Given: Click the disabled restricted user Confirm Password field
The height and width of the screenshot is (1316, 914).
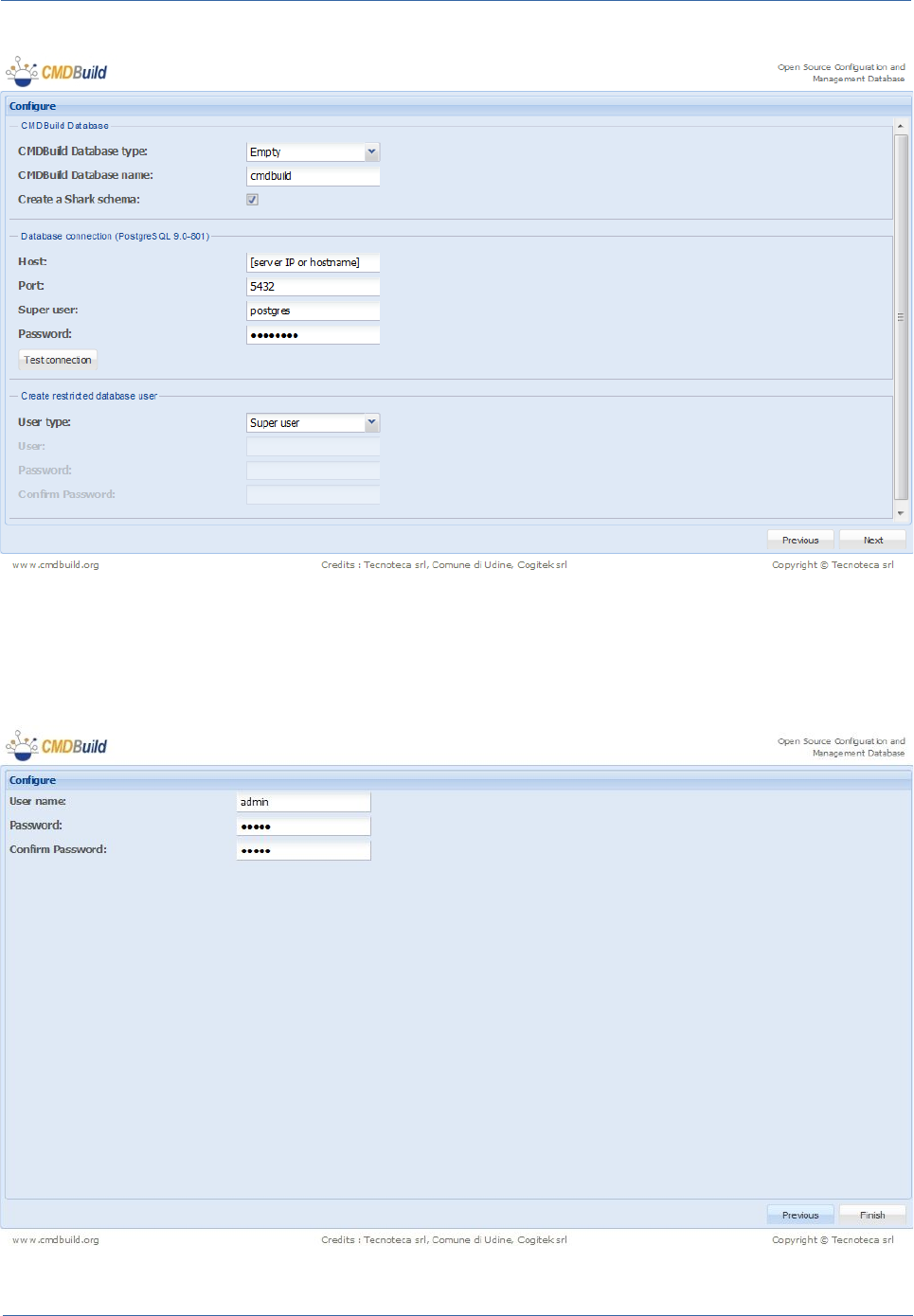Looking at the screenshot, I should point(313,495).
